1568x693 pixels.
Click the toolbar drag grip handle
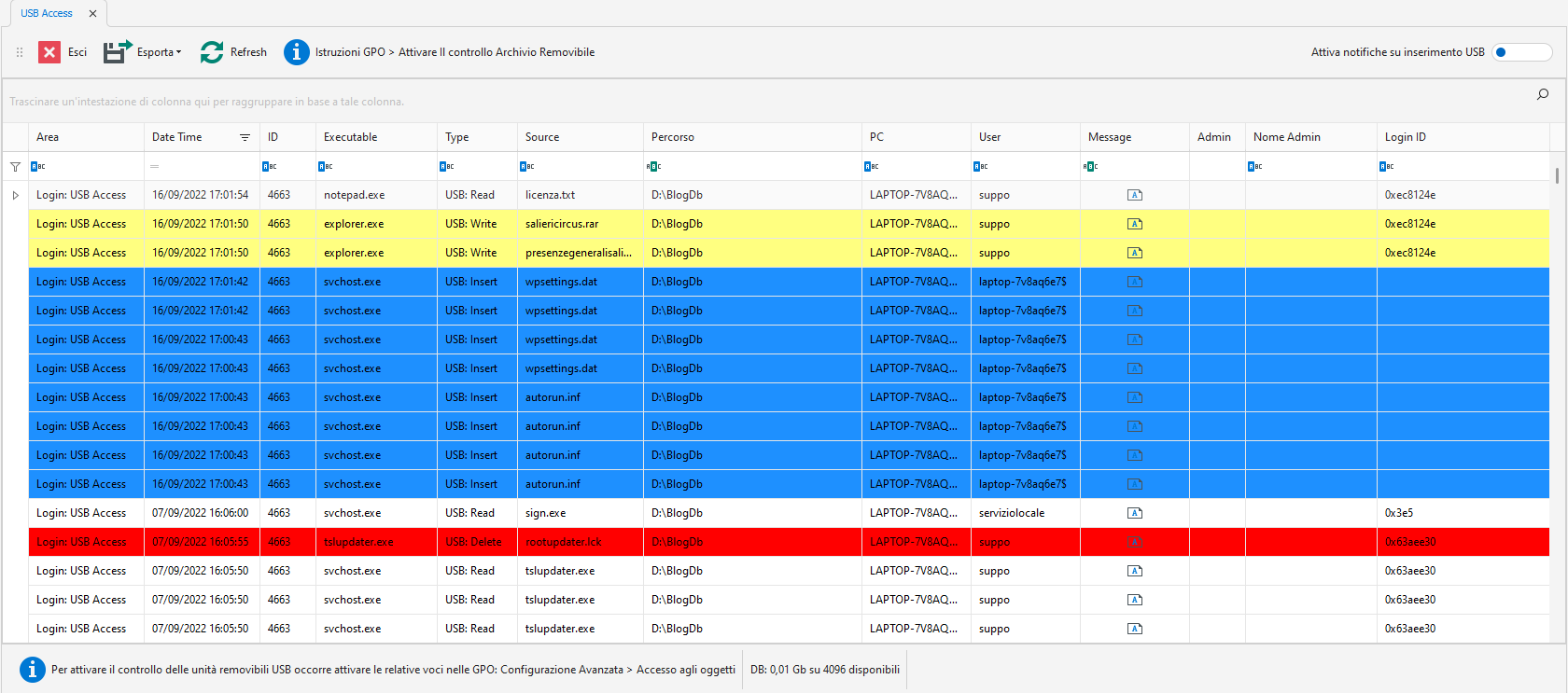click(x=19, y=52)
